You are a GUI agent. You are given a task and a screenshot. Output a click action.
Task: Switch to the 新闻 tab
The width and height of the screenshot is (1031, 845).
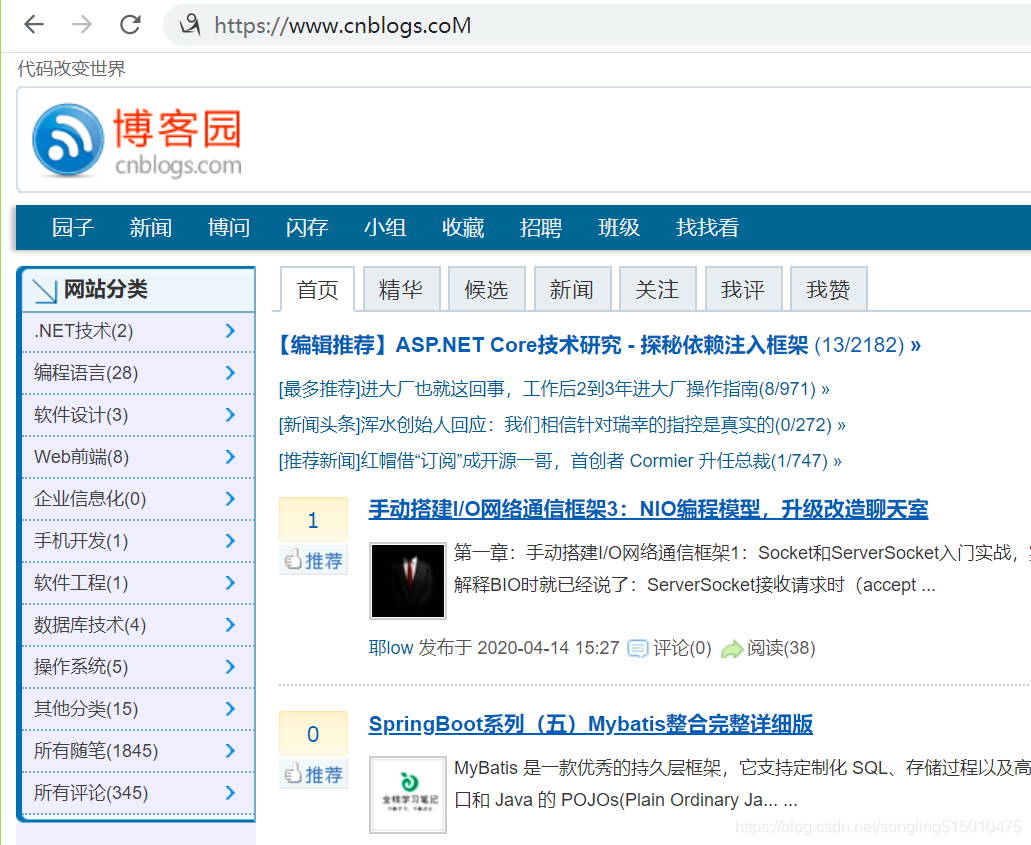[572, 289]
